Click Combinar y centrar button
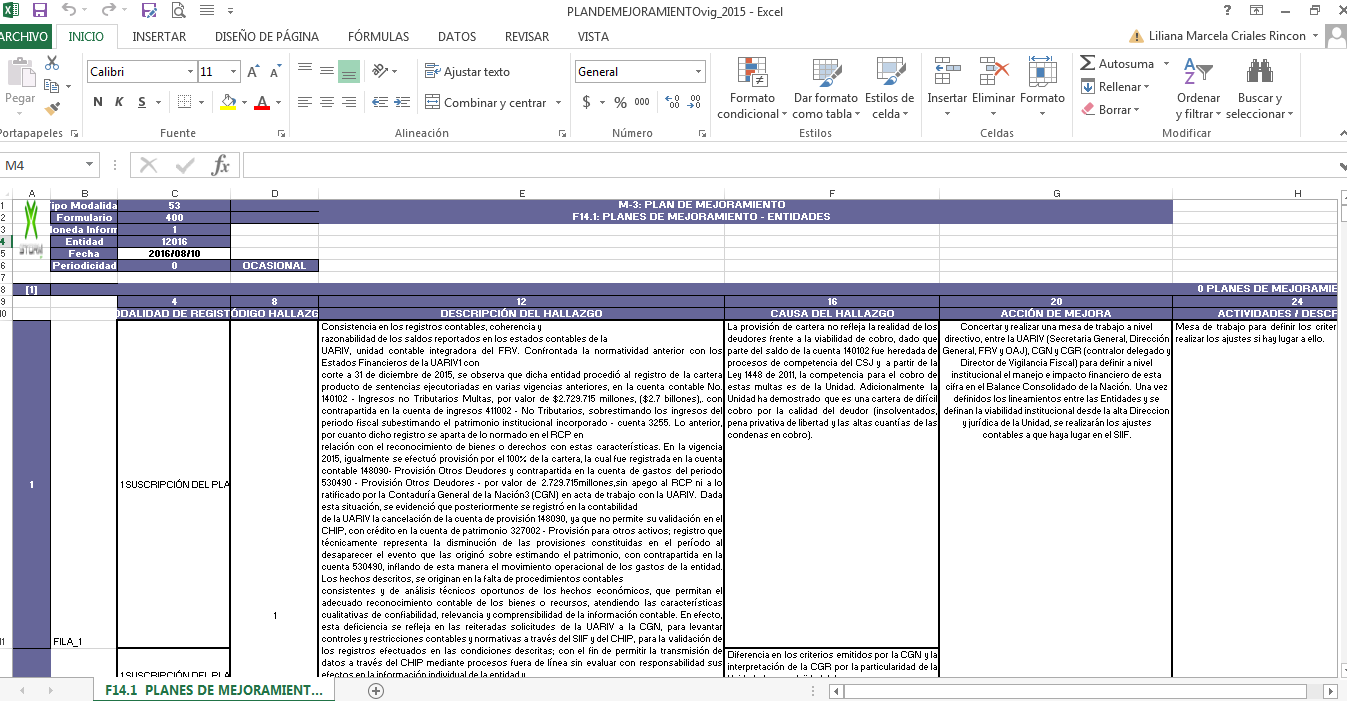This screenshot has width=1347, height=701. [x=486, y=102]
